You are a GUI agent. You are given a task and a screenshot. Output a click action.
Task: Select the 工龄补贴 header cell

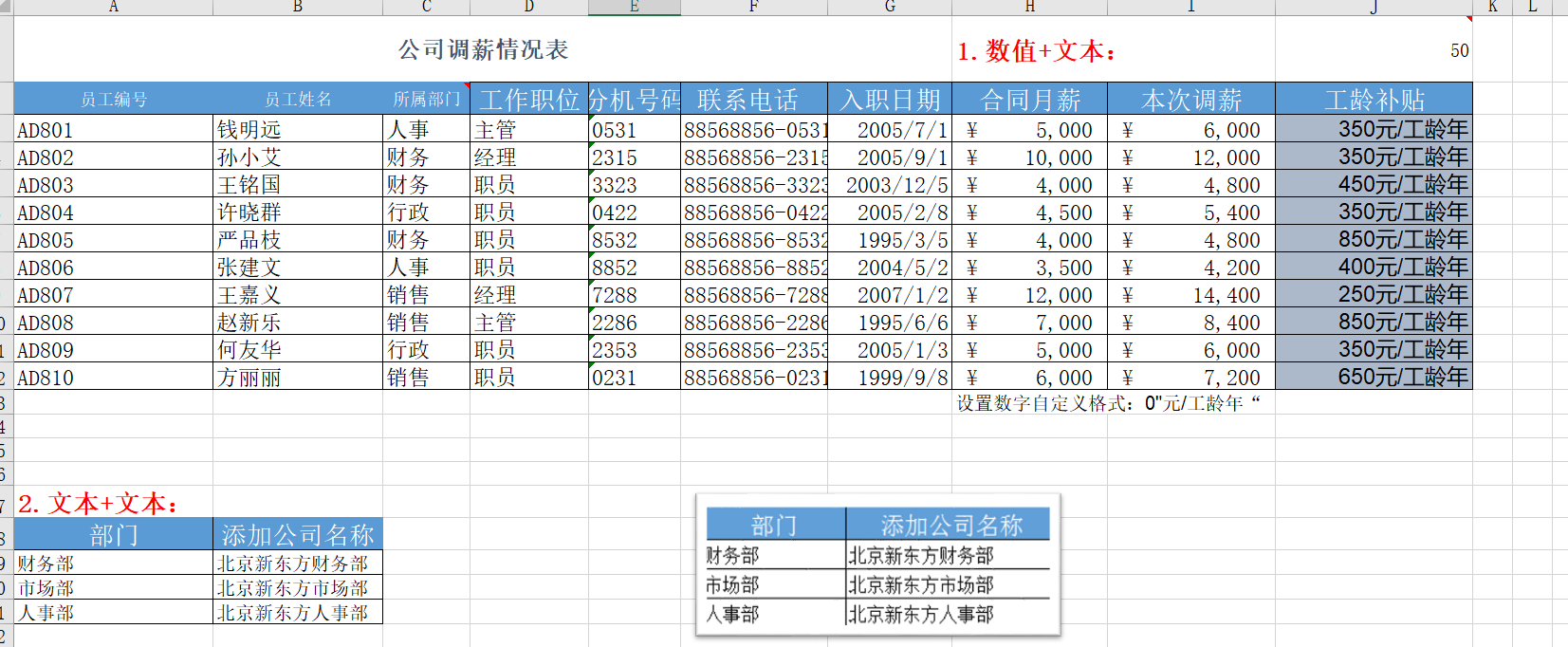pos(1374,100)
